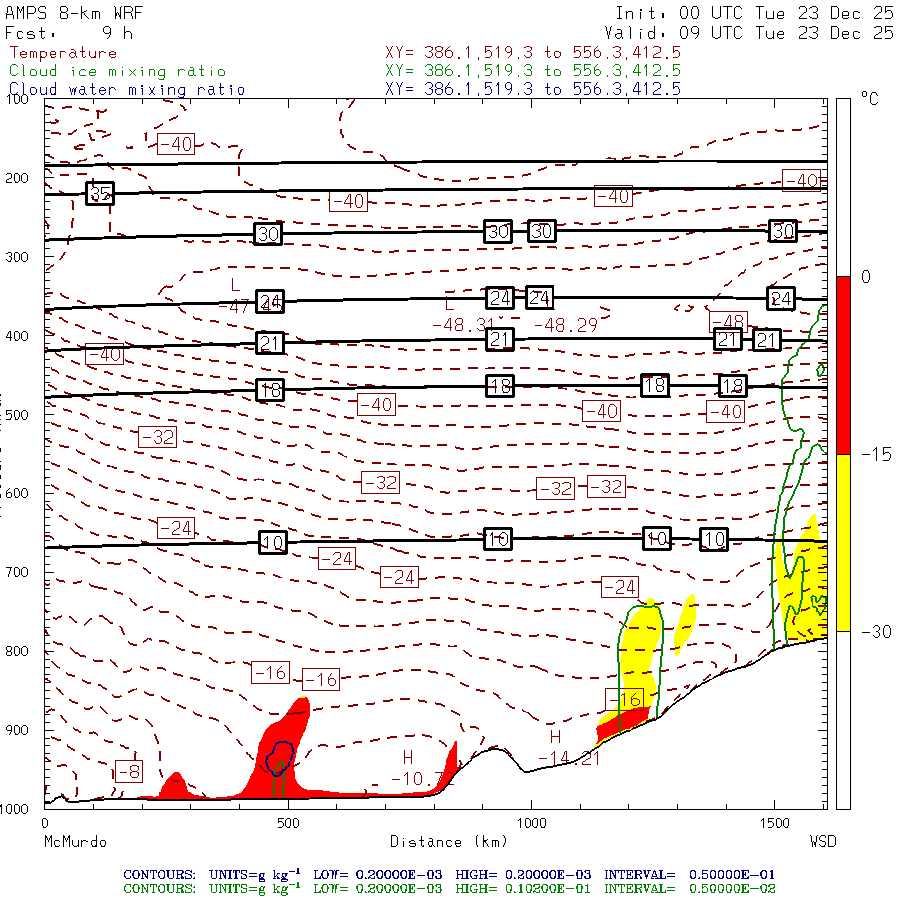Viewport: 900px width, 900px height.
Task: Click the 1000 distance tick label
Action: coord(531,823)
